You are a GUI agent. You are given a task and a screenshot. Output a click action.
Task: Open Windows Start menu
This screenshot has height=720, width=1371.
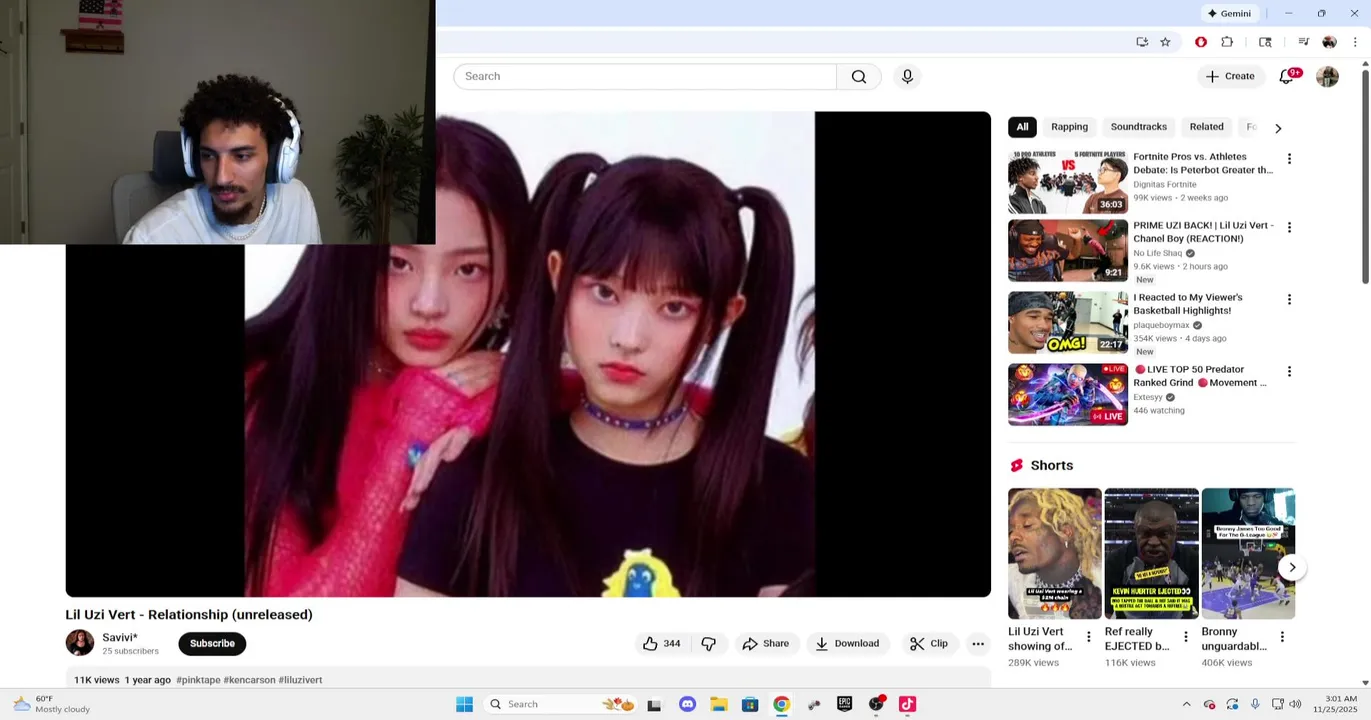(x=464, y=704)
